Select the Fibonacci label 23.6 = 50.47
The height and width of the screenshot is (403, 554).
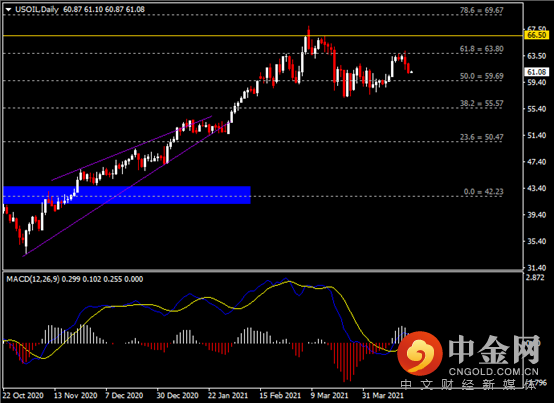point(482,137)
